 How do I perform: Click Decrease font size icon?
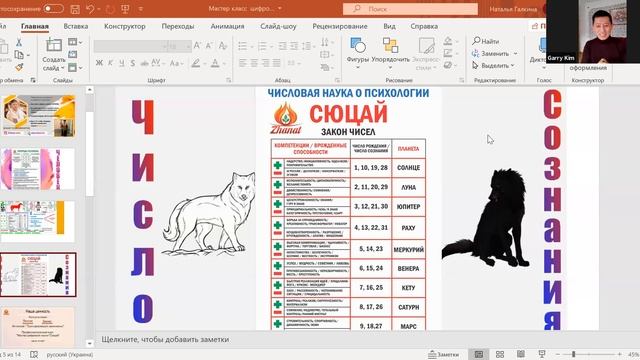click(x=209, y=46)
